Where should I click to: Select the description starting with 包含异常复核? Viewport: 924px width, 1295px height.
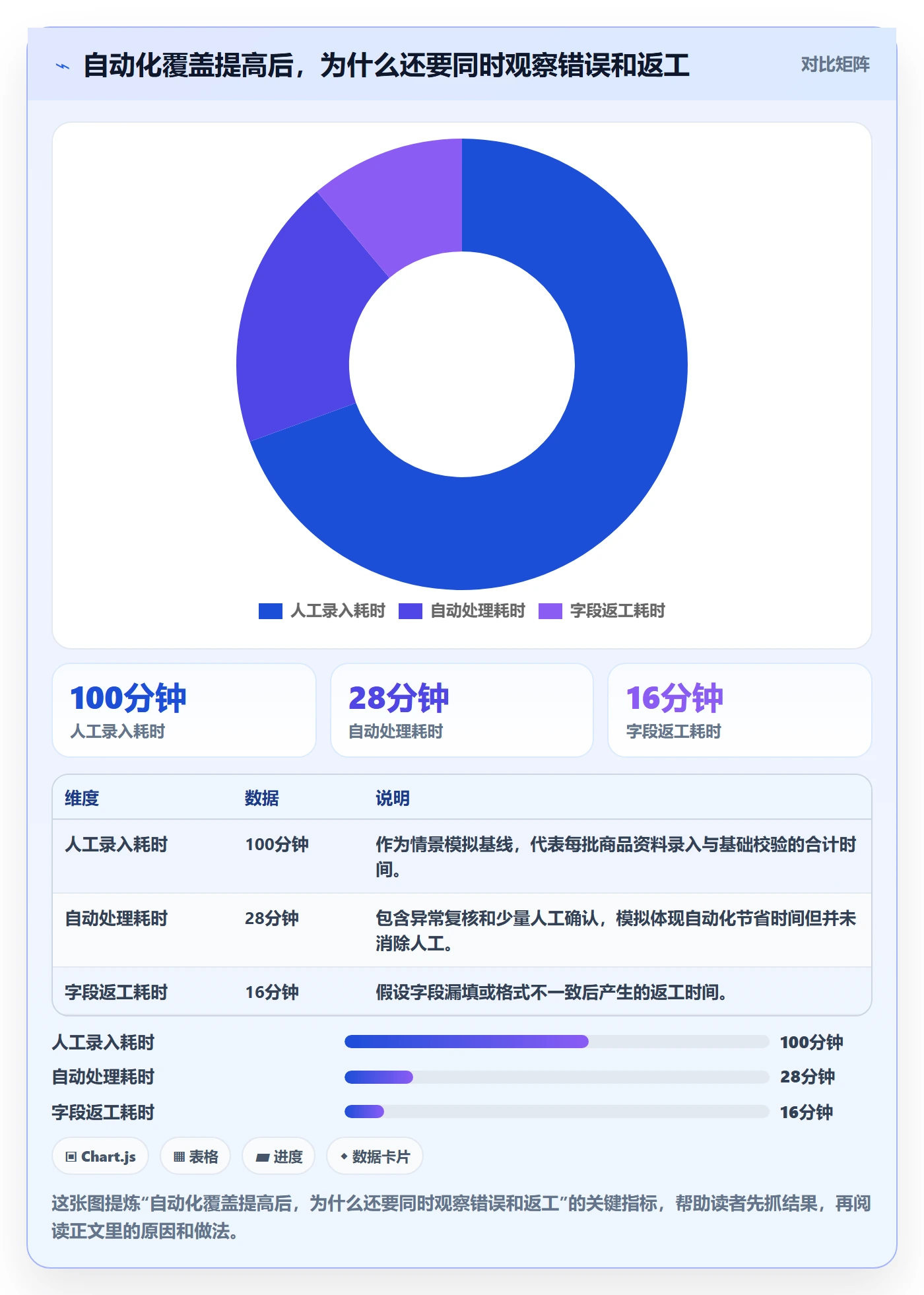(x=616, y=931)
